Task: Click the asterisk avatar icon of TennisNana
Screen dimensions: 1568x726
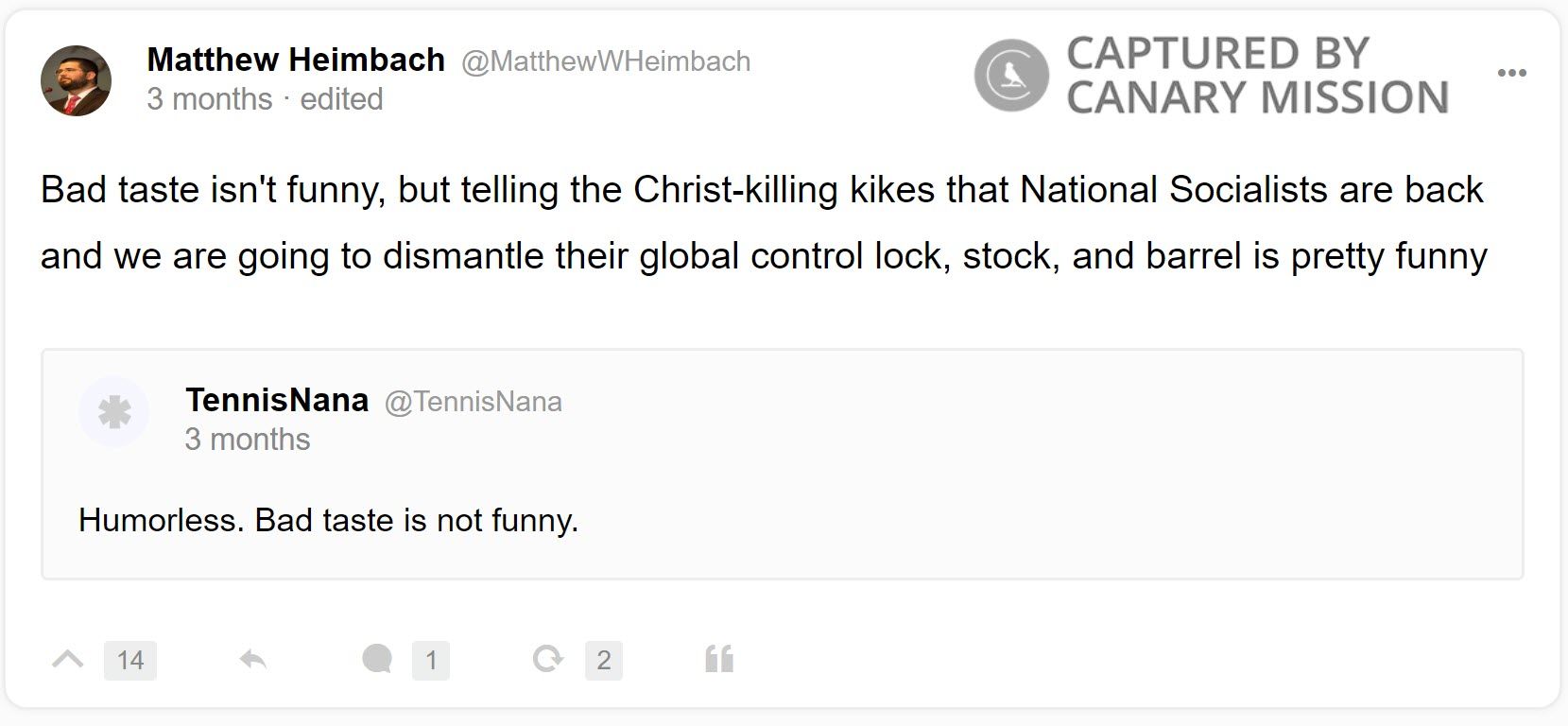Action: coord(113,412)
